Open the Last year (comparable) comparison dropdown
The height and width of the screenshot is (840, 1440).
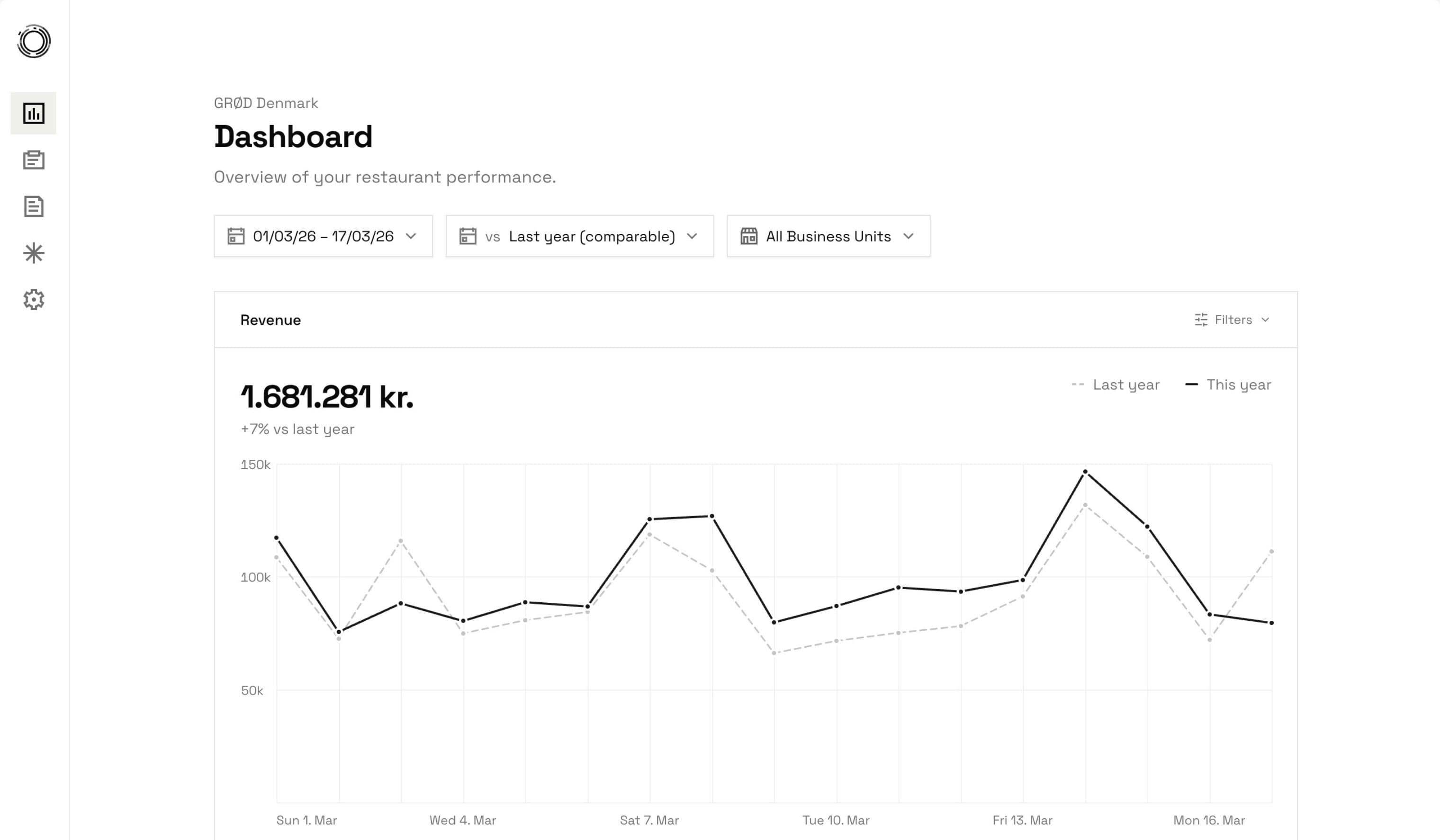pos(579,236)
